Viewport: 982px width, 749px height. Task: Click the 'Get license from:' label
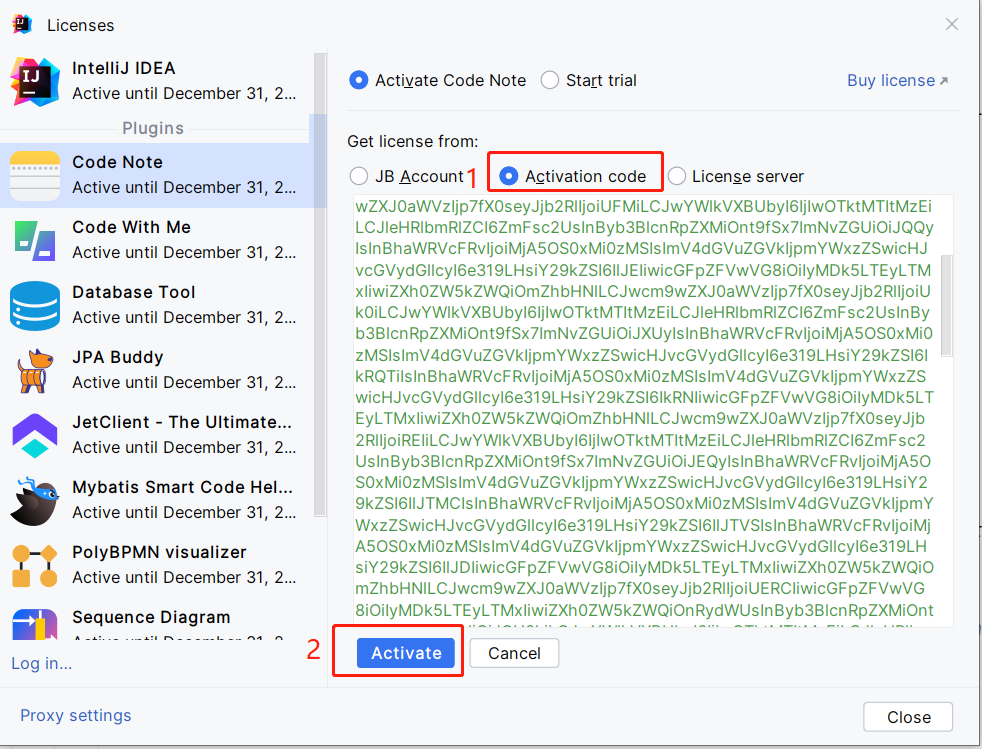tap(413, 142)
